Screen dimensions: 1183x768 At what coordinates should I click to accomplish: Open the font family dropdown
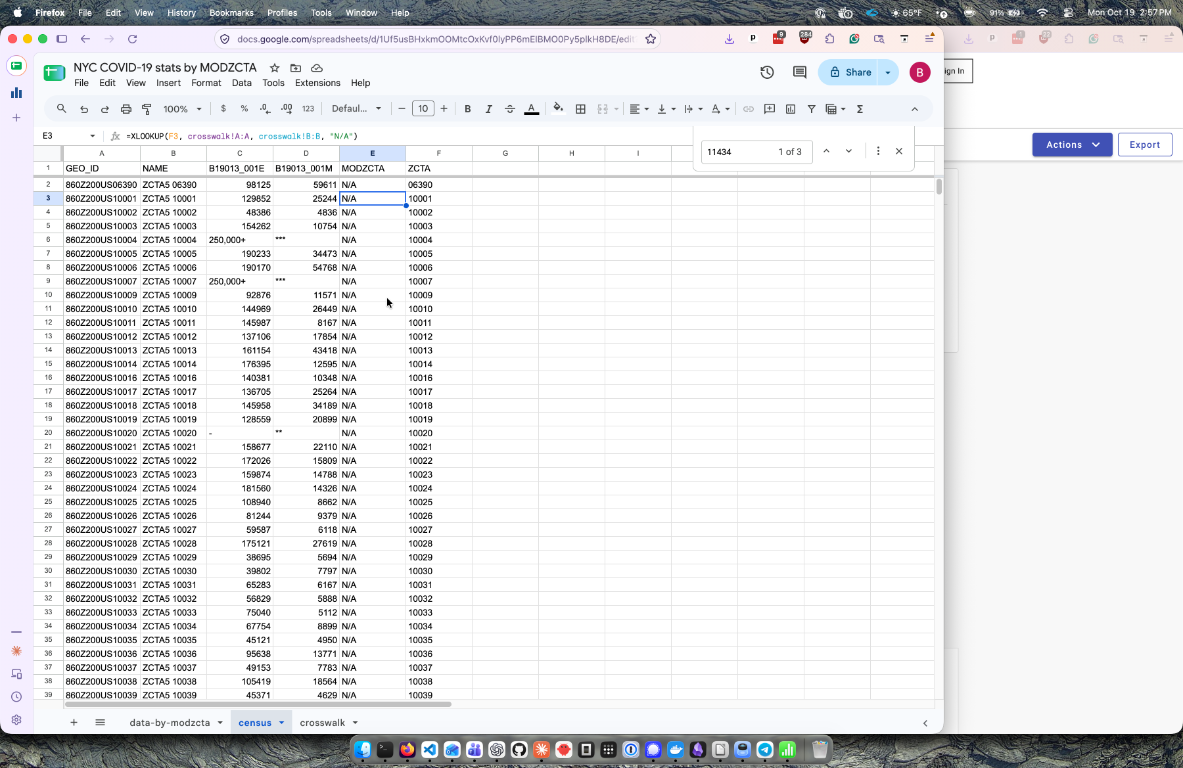(357, 109)
